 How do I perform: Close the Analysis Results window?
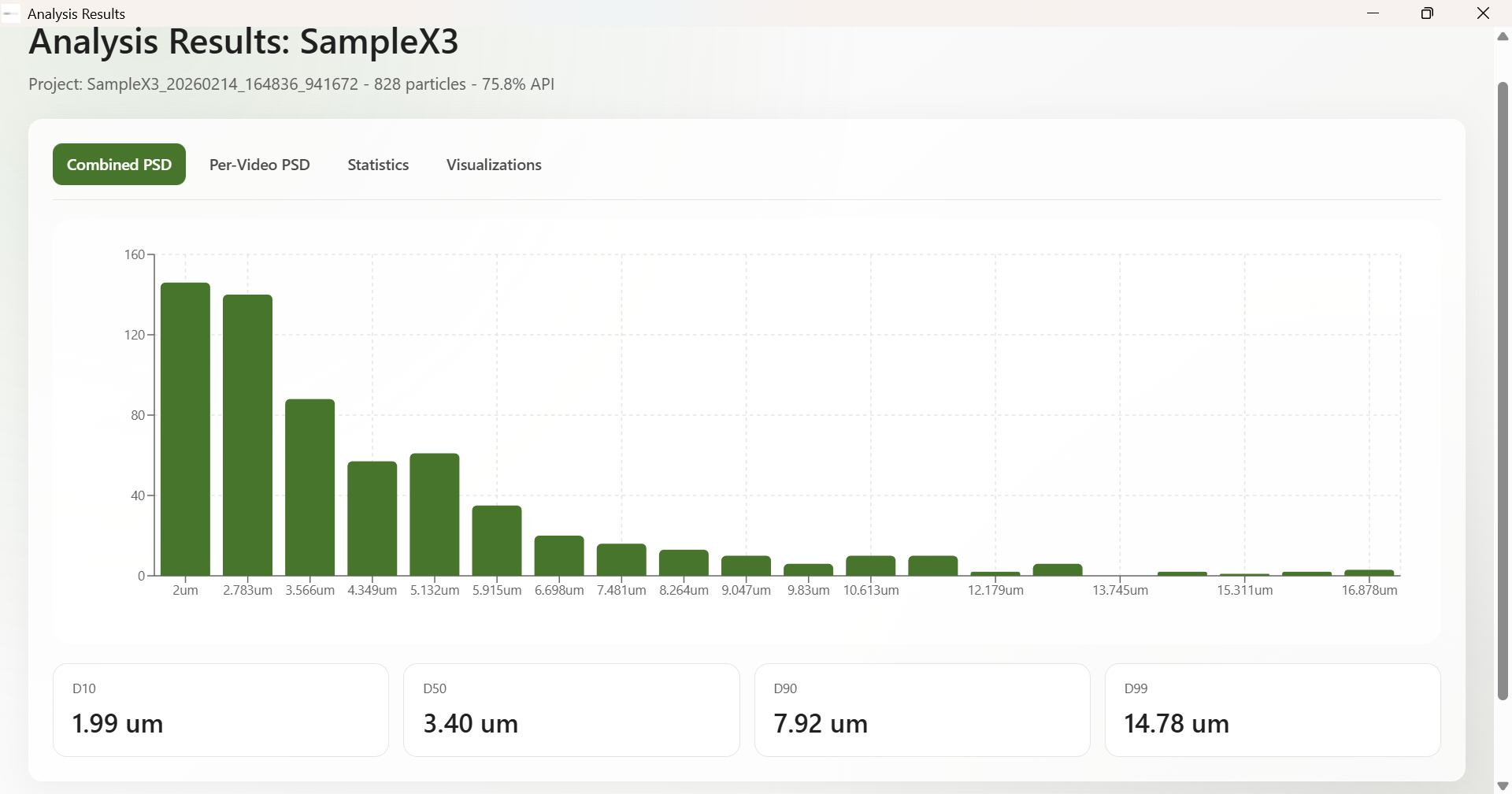(1483, 13)
